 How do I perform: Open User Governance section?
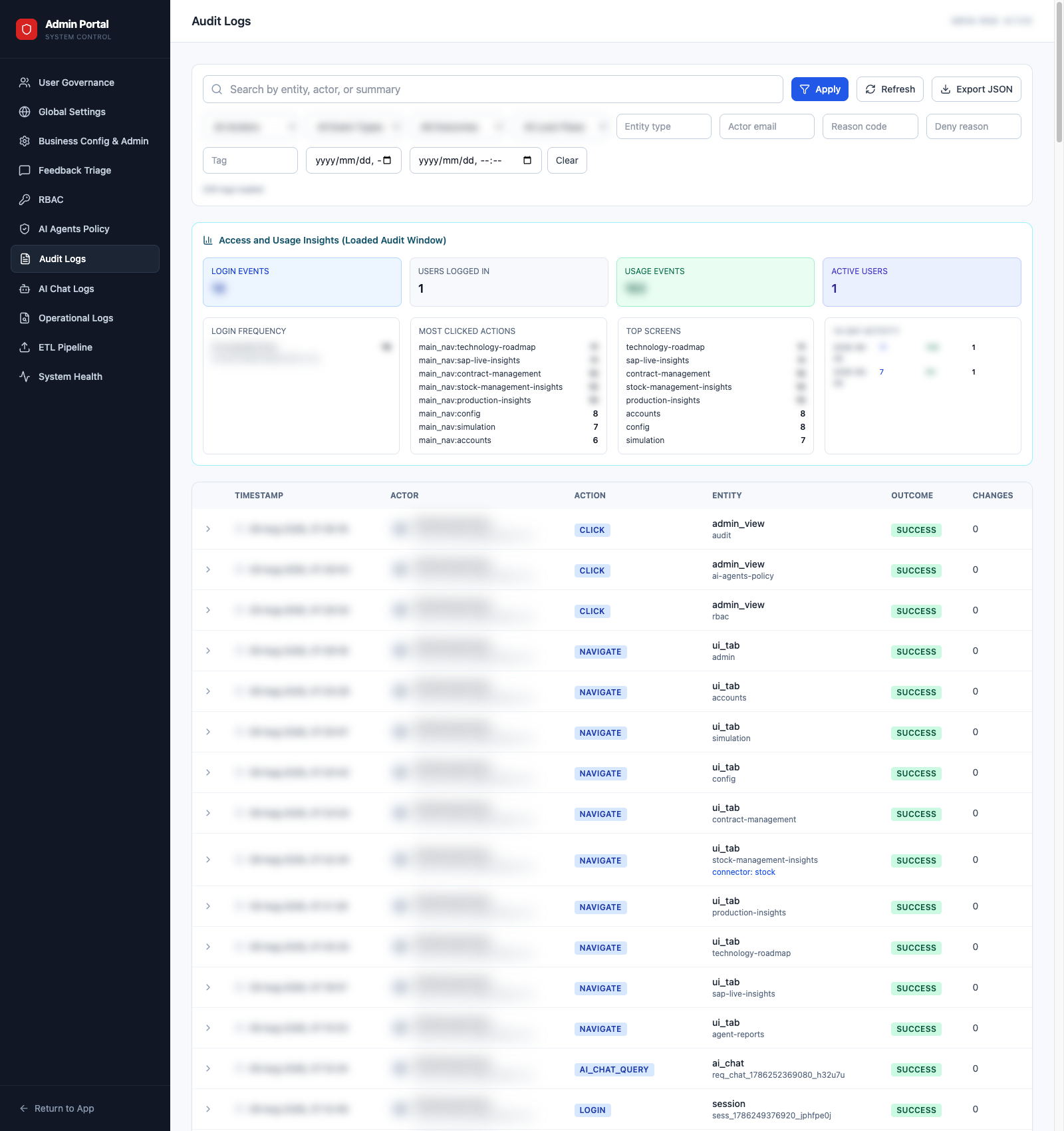85,82
